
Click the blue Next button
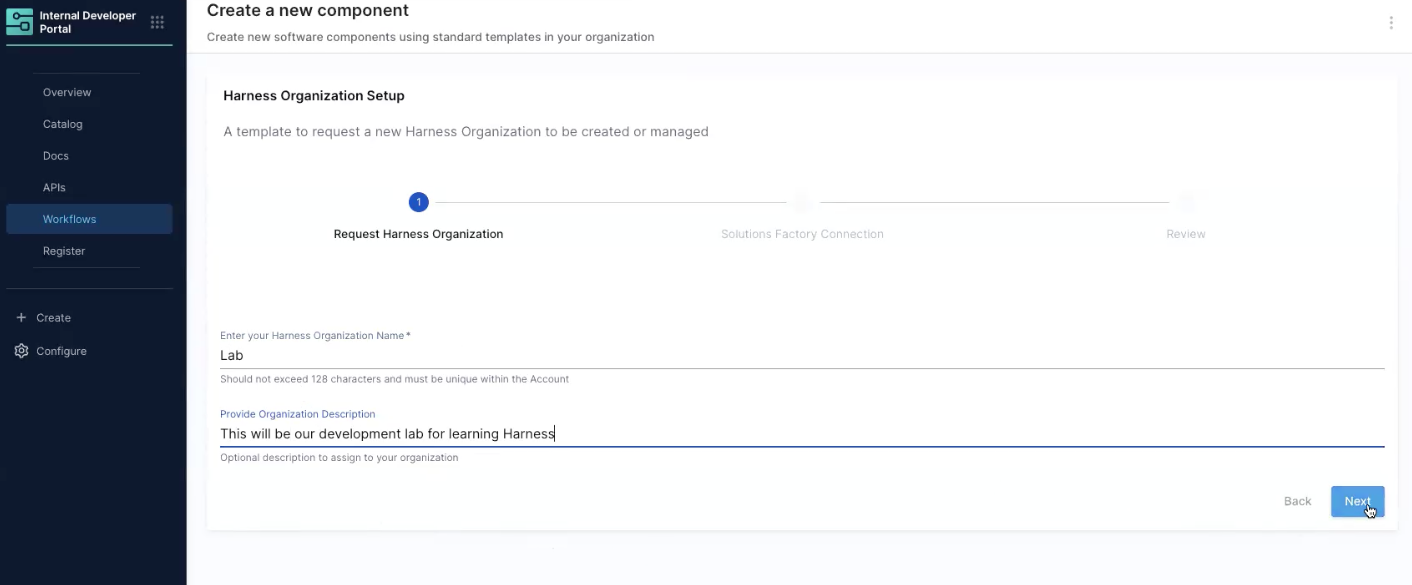pos(1357,501)
